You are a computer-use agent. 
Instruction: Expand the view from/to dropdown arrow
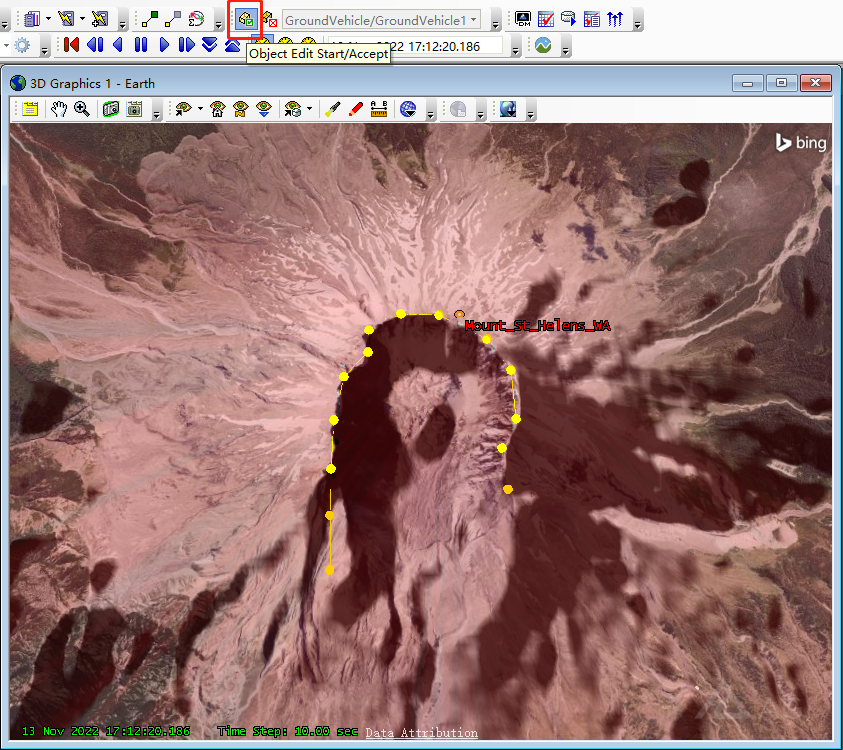tap(201, 109)
